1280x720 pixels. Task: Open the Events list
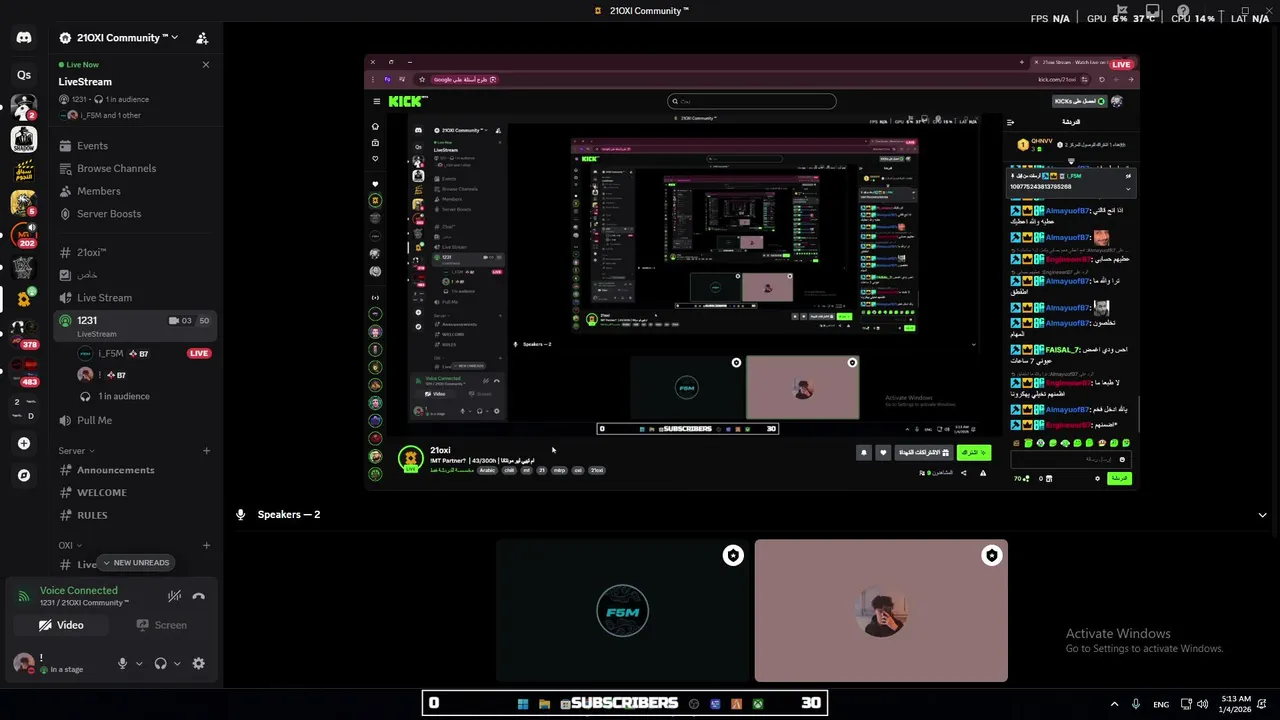tap(135, 146)
